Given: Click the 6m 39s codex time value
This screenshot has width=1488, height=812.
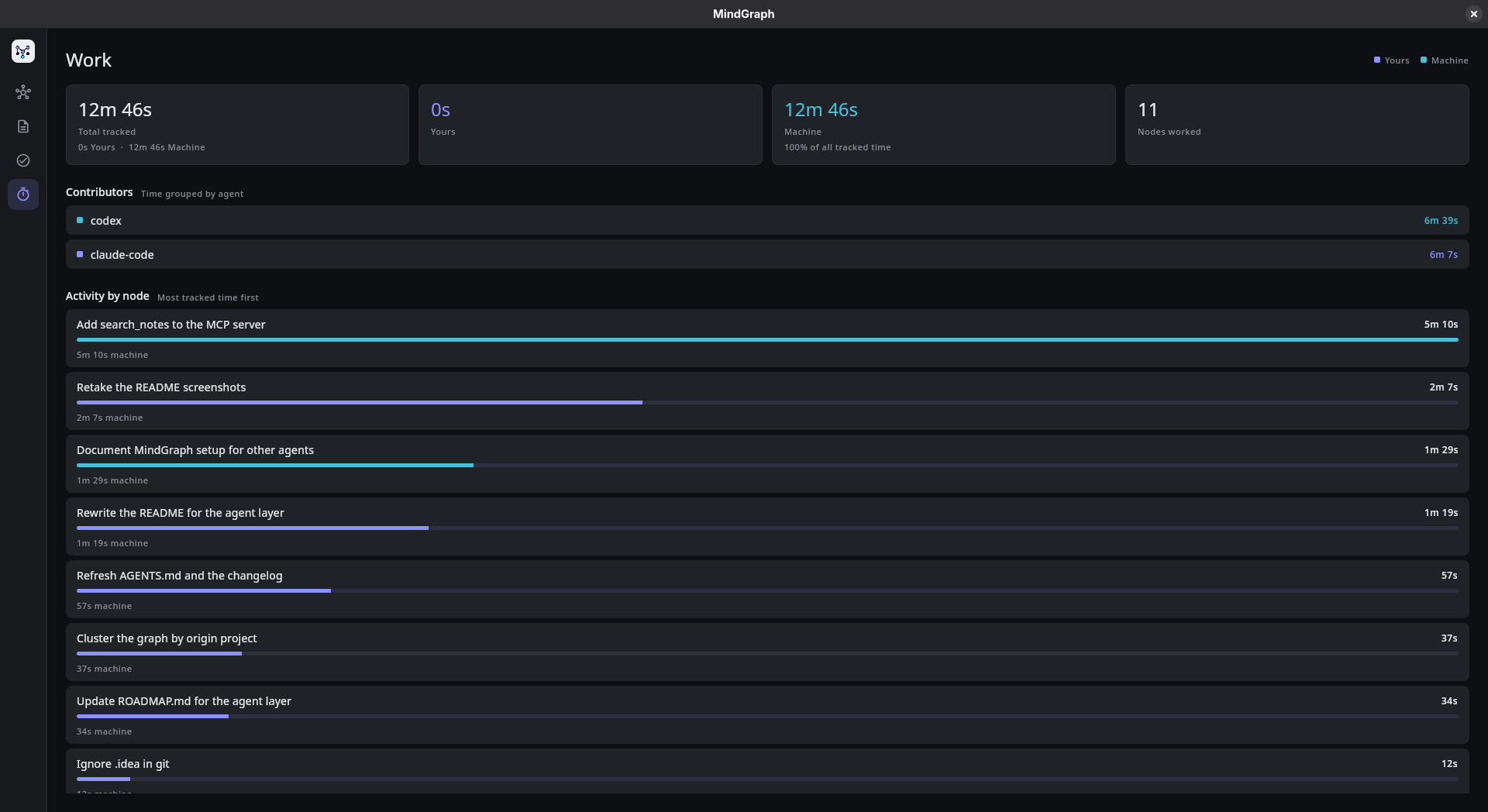Looking at the screenshot, I should coord(1441,221).
